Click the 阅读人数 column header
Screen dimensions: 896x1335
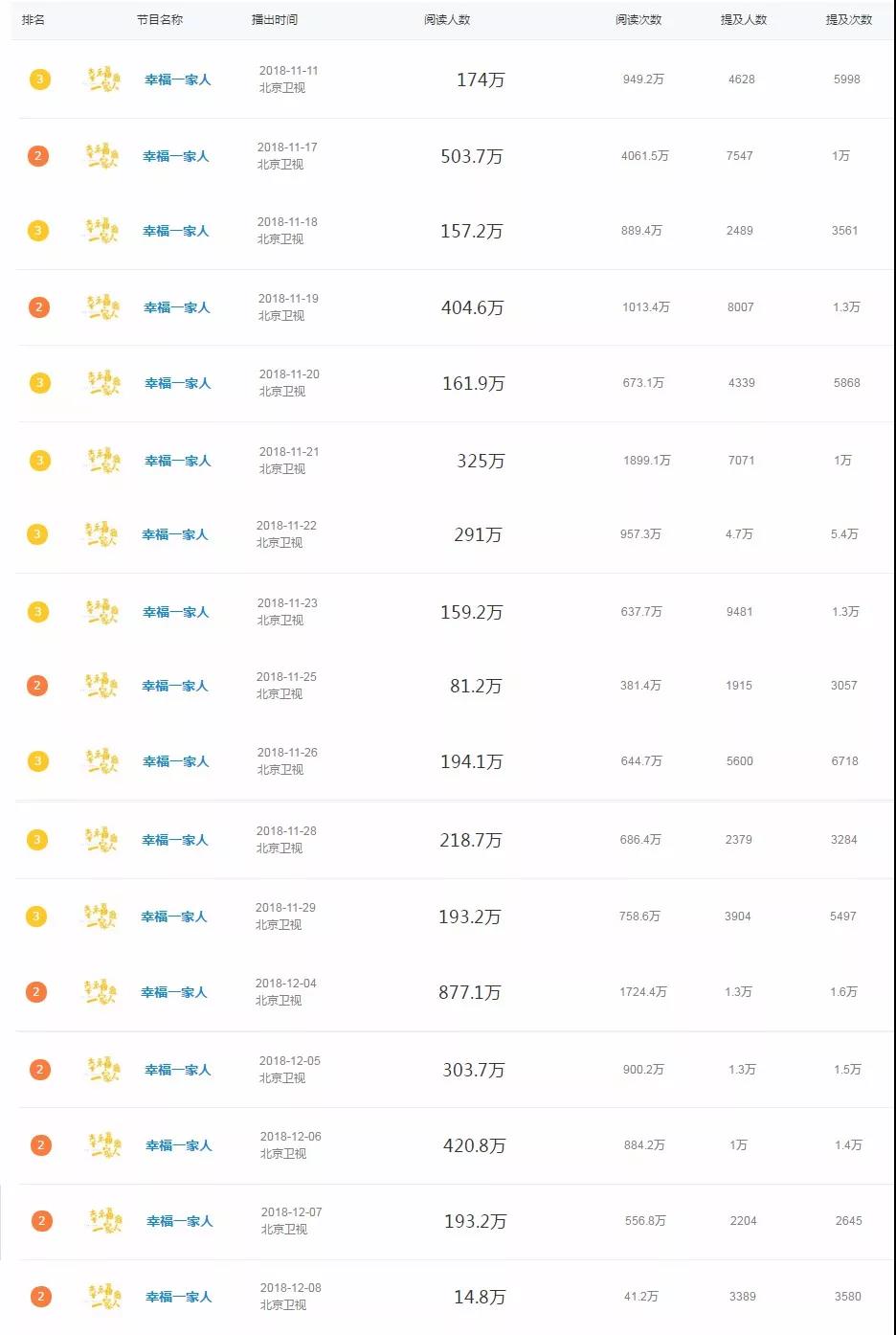[x=447, y=19]
